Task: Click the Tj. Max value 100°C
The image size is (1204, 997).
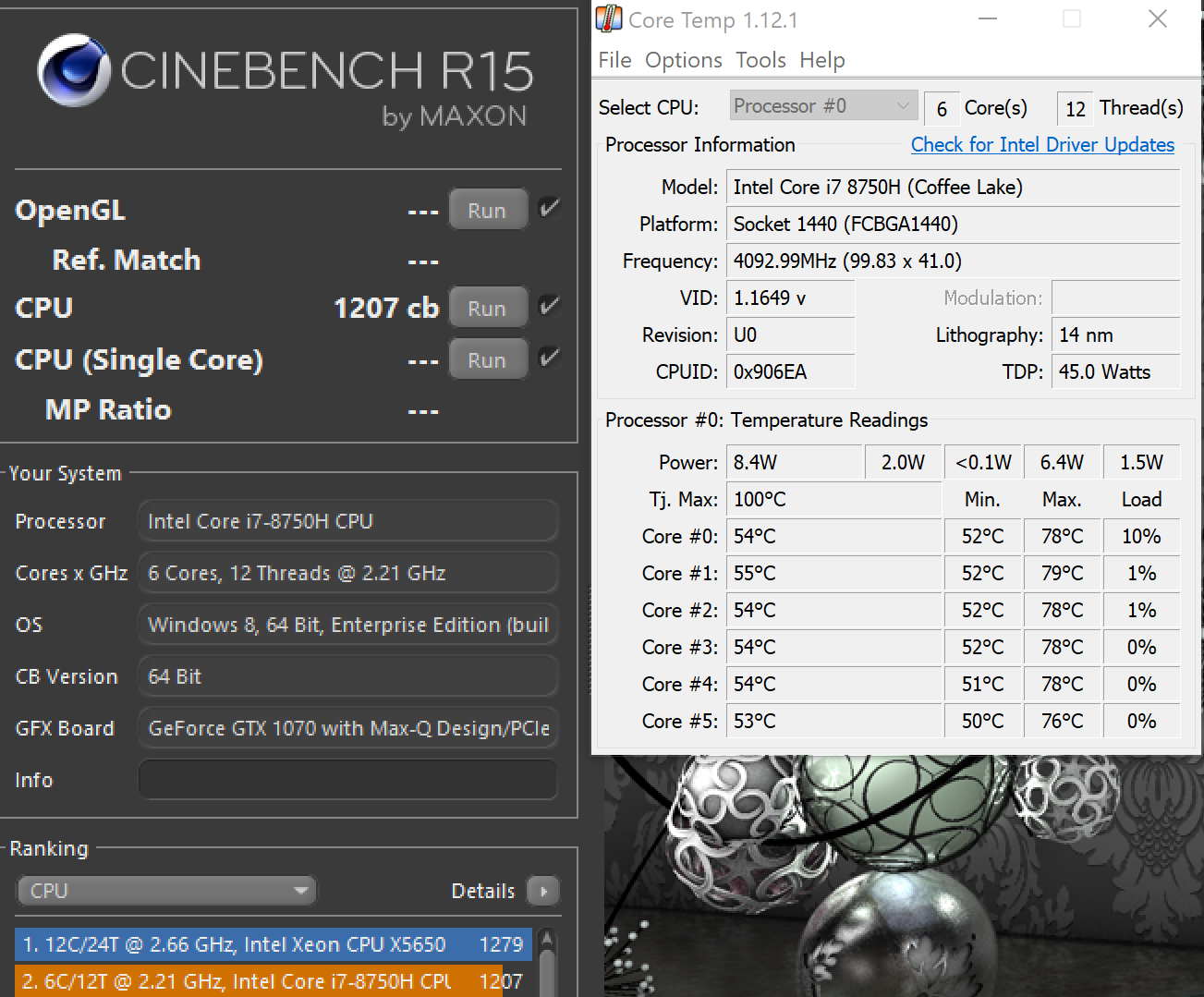Action: [x=834, y=500]
